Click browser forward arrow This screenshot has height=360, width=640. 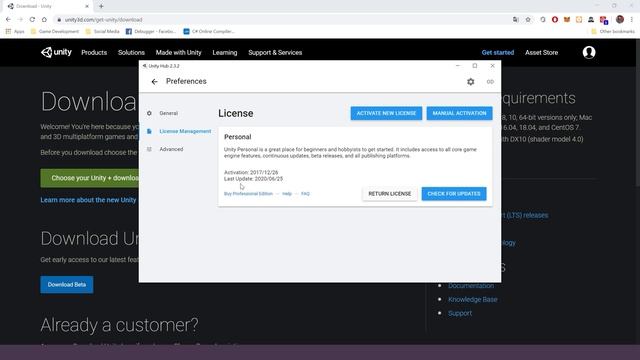click(x=20, y=19)
